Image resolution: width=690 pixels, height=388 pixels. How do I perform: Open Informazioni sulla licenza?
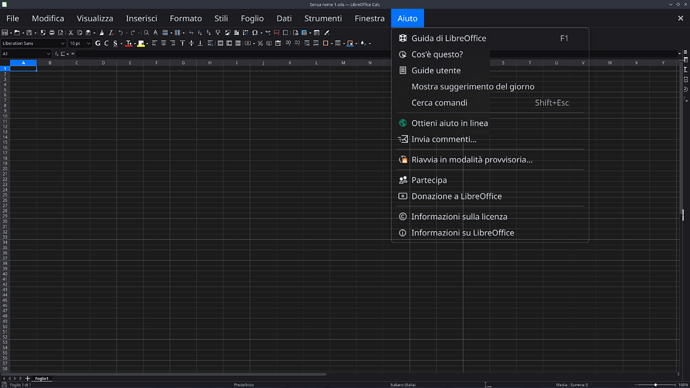click(489, 216)
